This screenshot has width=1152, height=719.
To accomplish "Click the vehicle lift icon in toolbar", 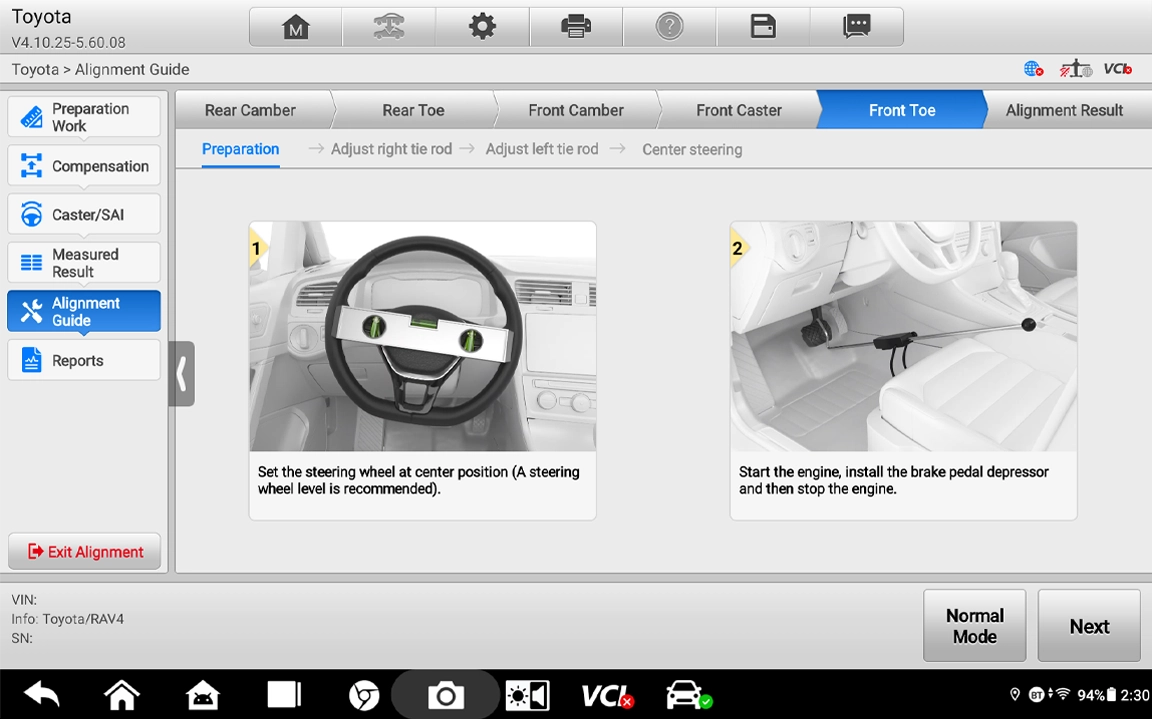I will point(389,27).
